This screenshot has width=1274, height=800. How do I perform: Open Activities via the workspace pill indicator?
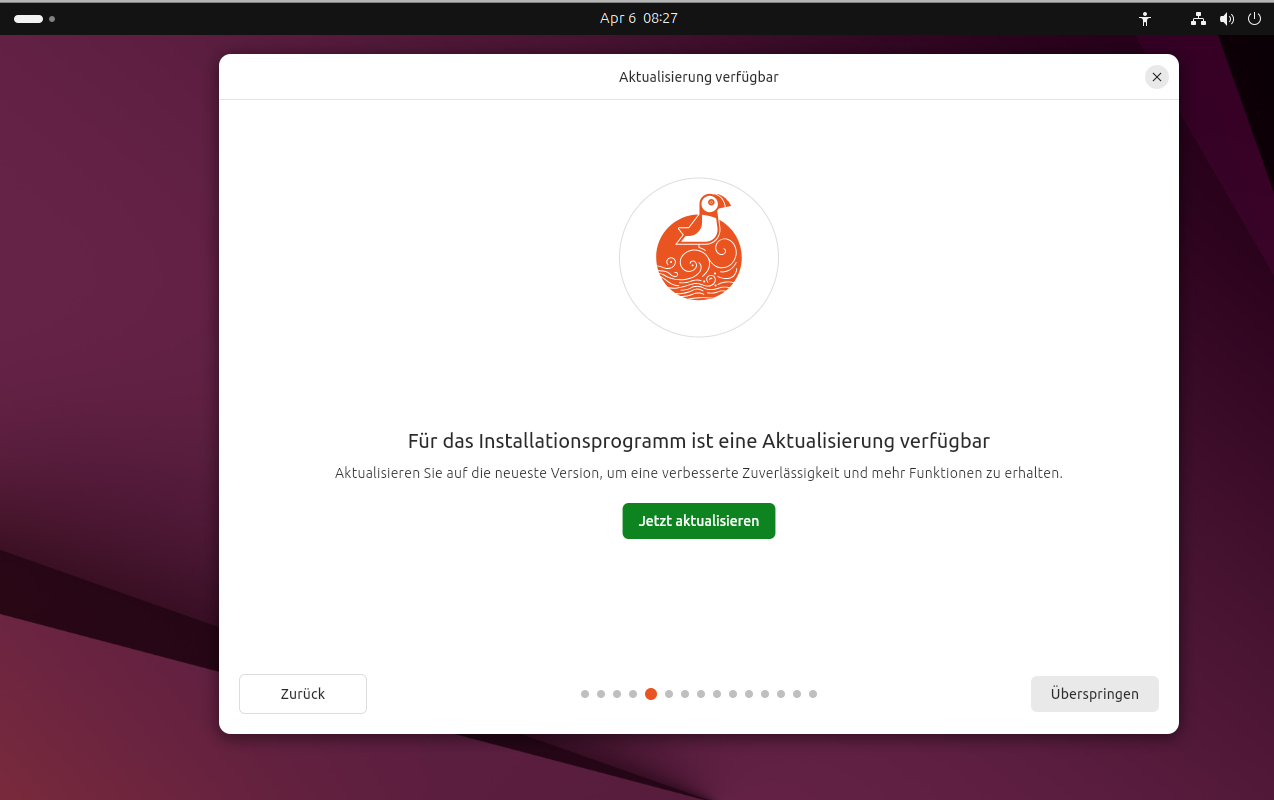(28, 19)
